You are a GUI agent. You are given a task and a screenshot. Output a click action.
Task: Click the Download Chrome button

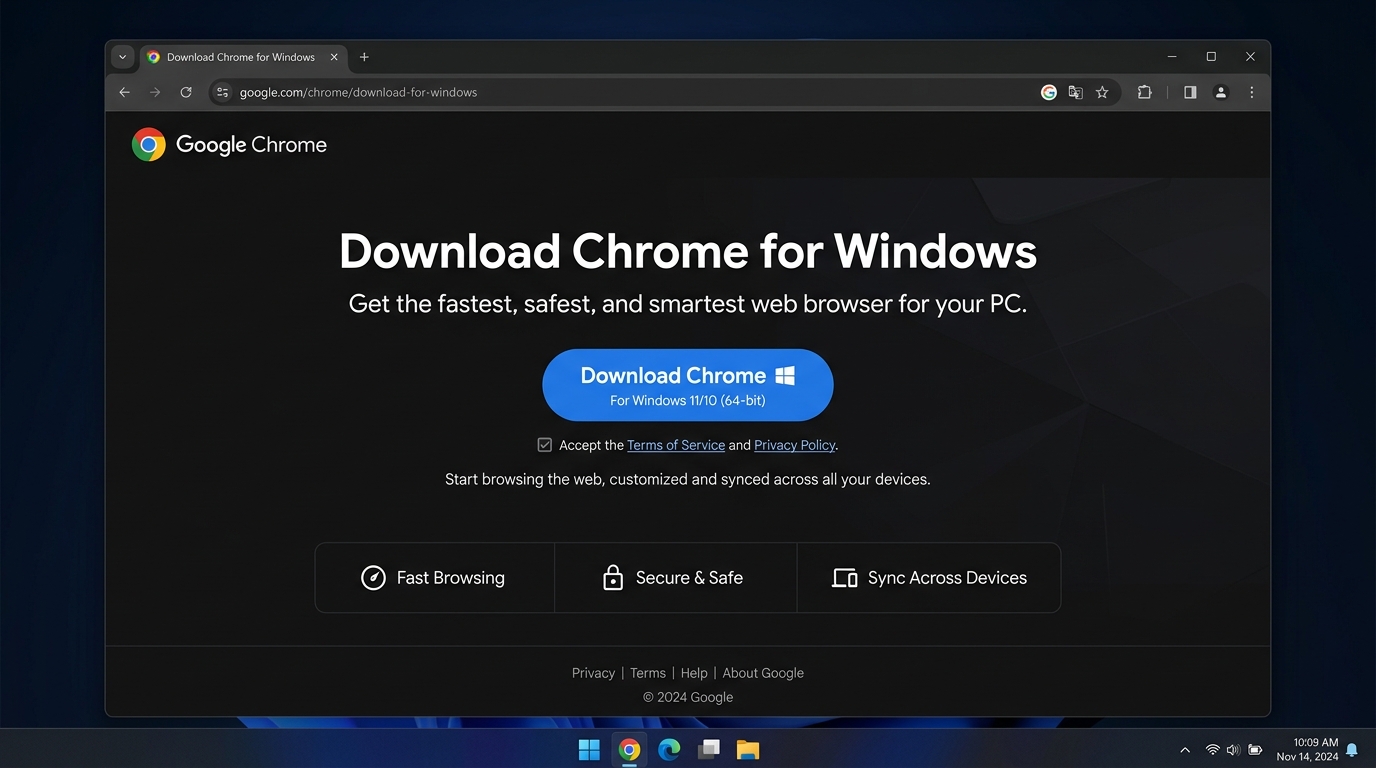(x=688, y=385)
